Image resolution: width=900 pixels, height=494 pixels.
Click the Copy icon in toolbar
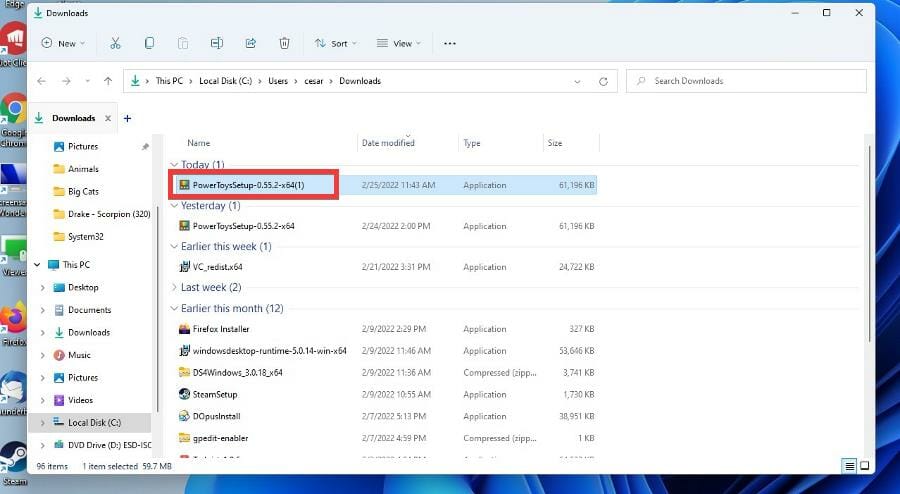149,43
